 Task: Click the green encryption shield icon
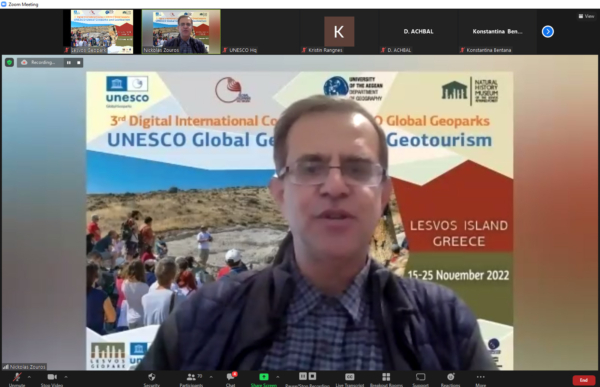pyautogui.click(x=9, y=62)
